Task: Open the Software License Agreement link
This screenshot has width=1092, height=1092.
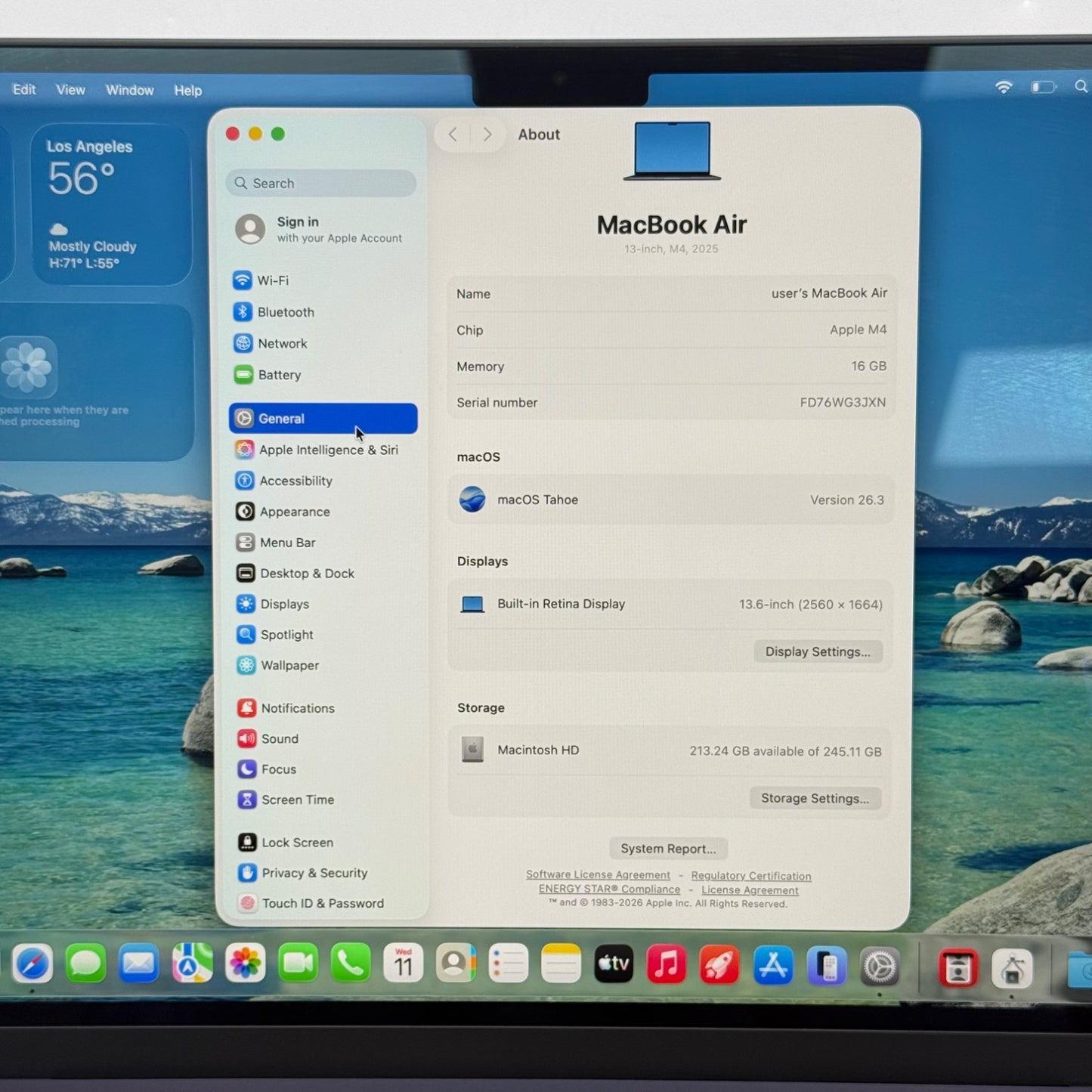Action: pos(598,875)
